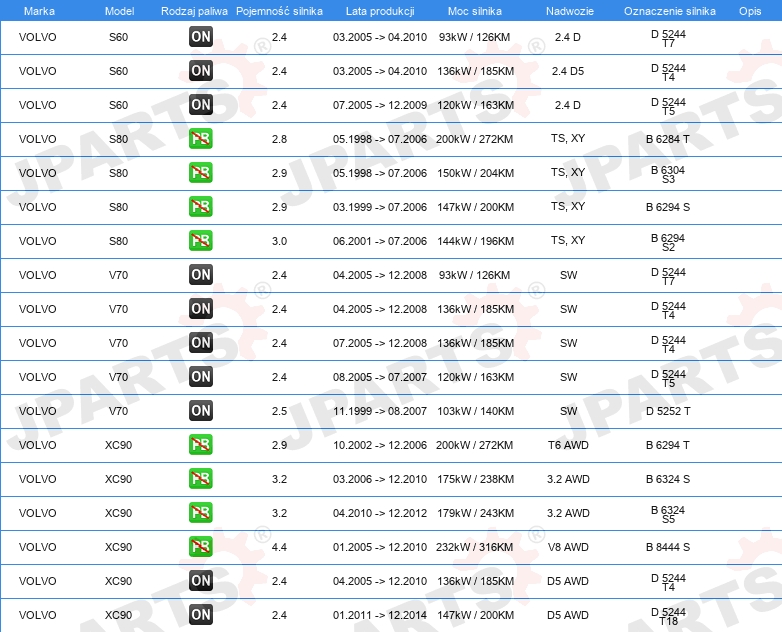782x632 pixels.
Task: Click production years 04.2010 -> 12.2012
Action: point(380,513)
